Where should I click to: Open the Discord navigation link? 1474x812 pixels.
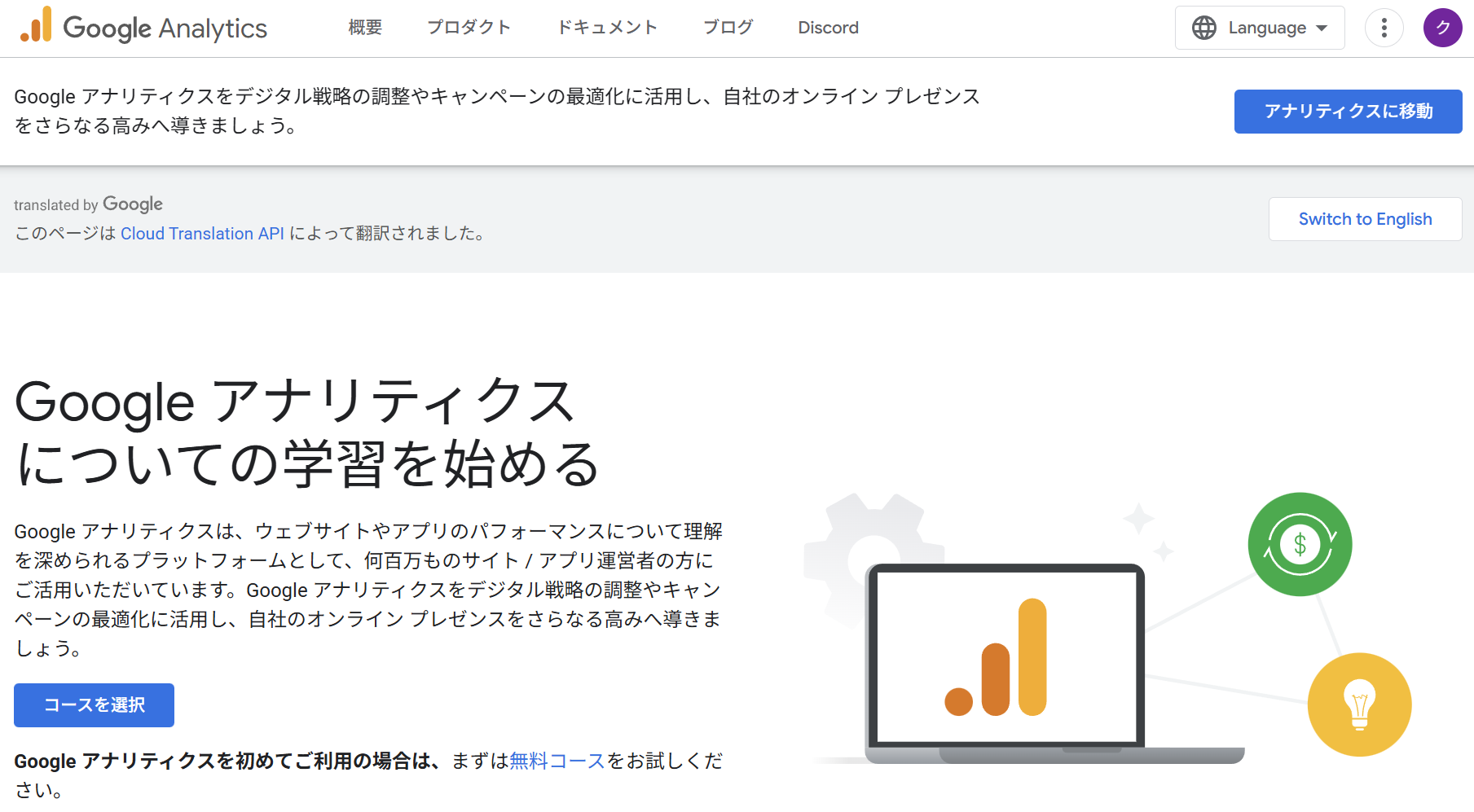828,28
